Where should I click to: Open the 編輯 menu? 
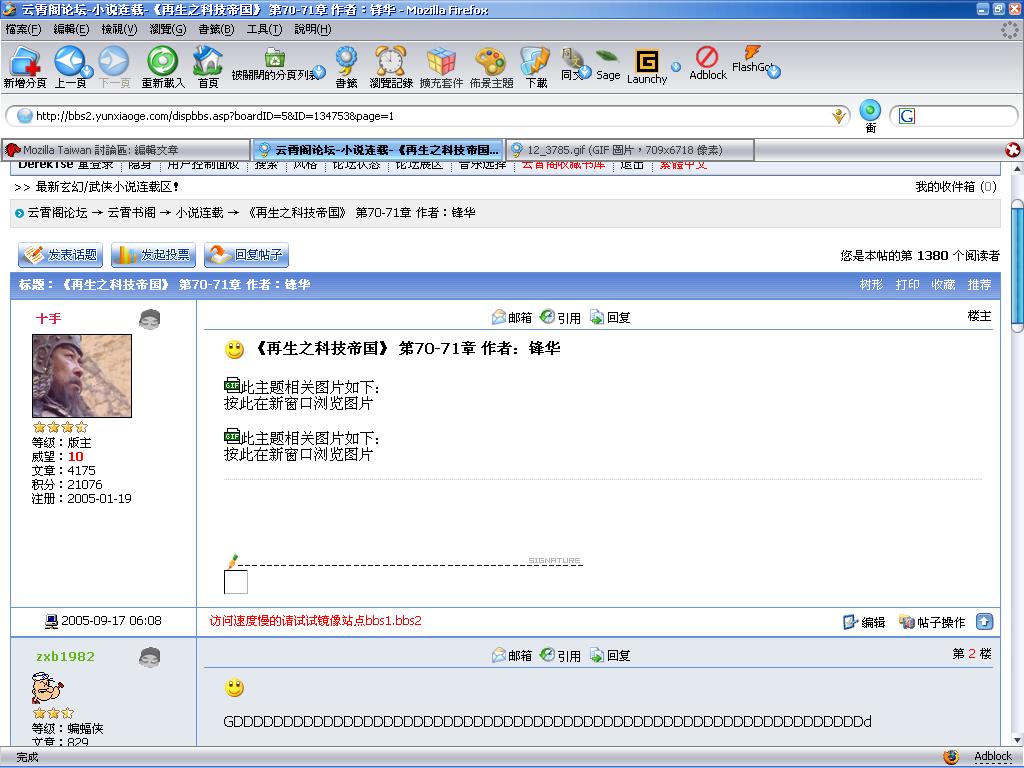71,29
